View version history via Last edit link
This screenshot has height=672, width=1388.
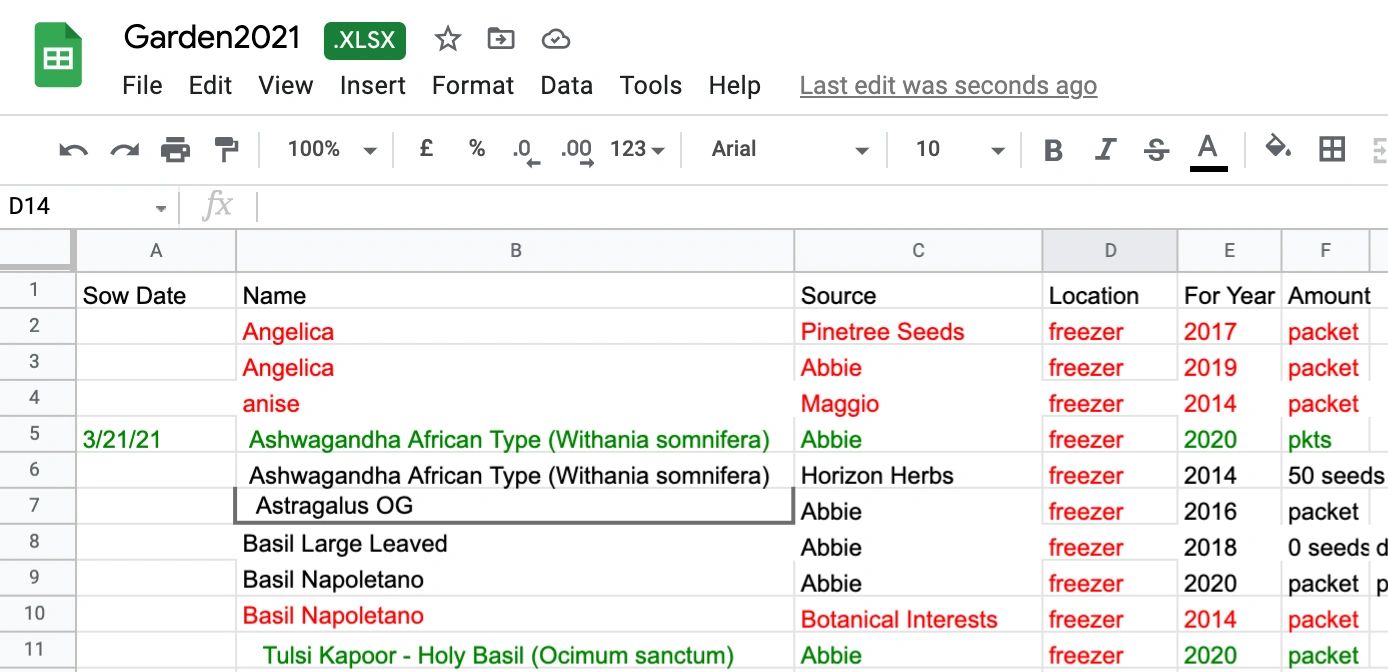click(x=947, y=85)
